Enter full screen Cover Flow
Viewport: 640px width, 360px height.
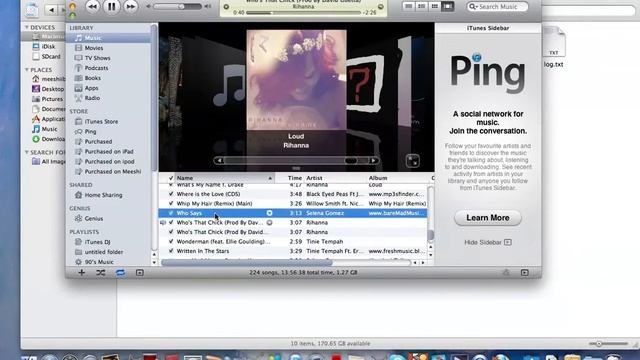[x=413, y=161]
